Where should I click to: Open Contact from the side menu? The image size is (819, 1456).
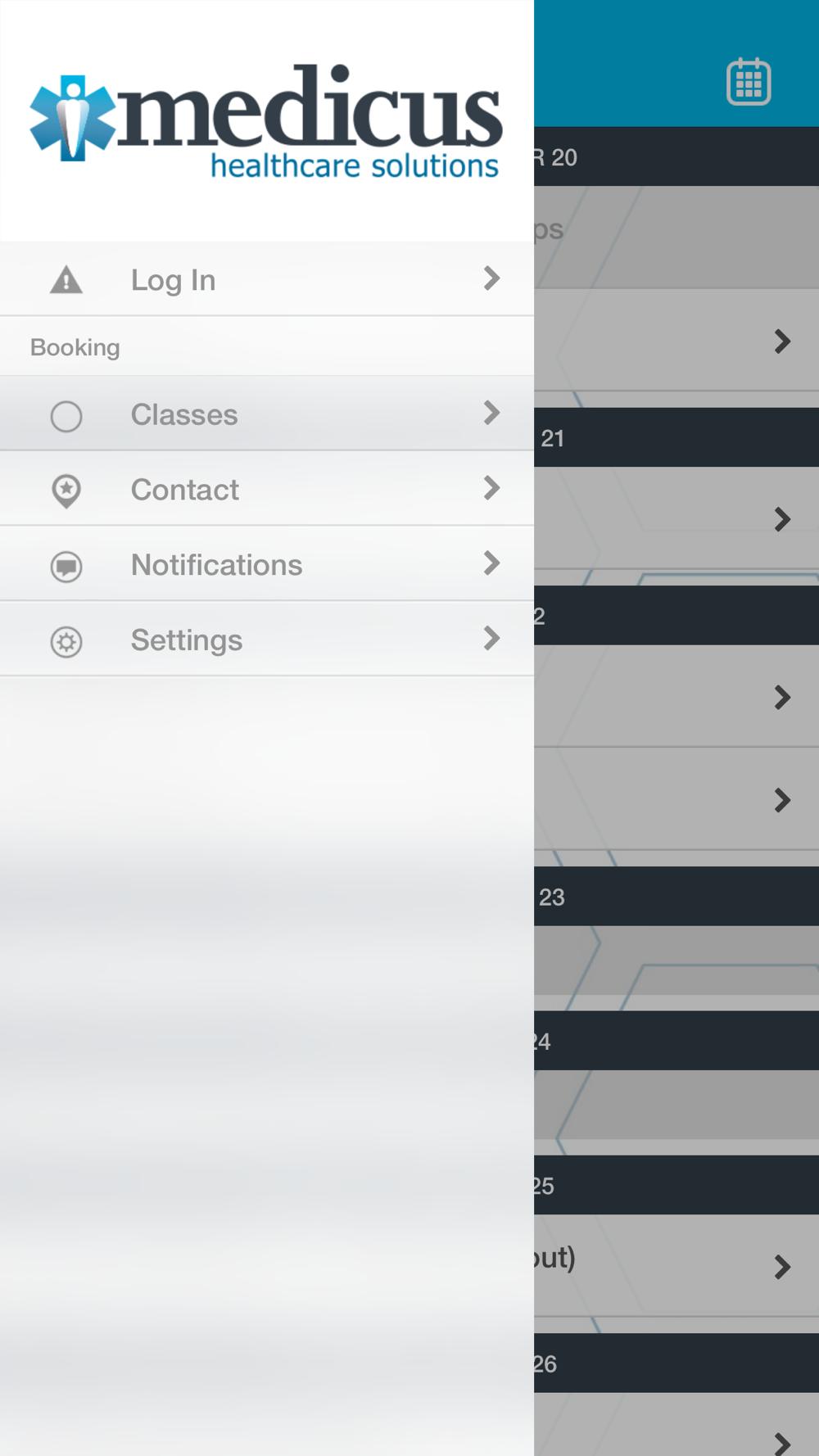pos(185,490)
